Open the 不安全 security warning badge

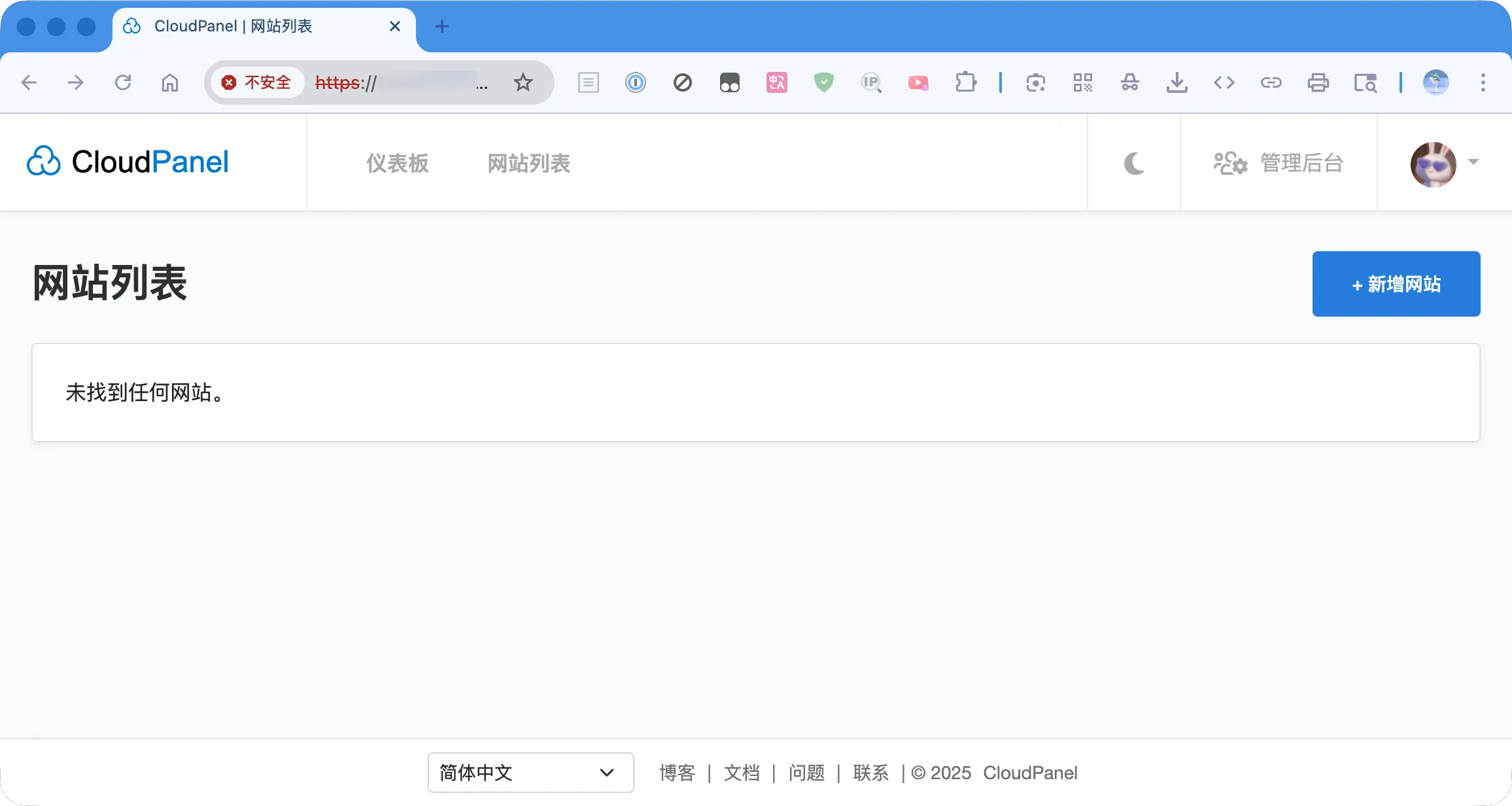pos(257,82)
